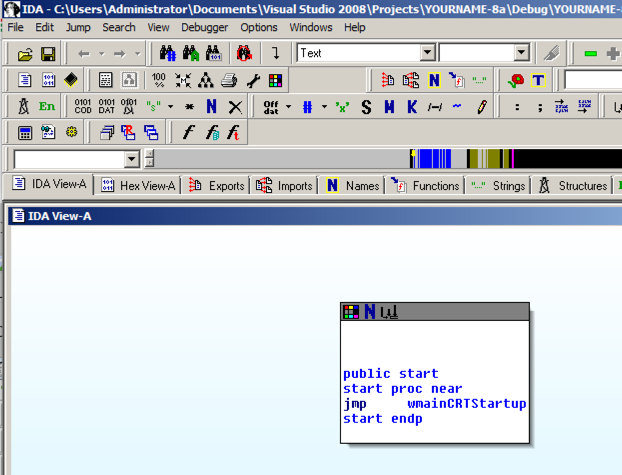This screenshot has height=475, width=622.
Task: Switch to the Hex View-A tab
Action: tap(138, 185)
